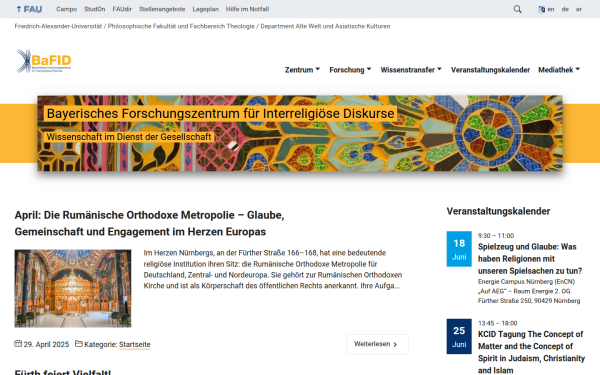Click the 18 Juni date badge
The image size is (600, 375).
[x=459, y=249]
